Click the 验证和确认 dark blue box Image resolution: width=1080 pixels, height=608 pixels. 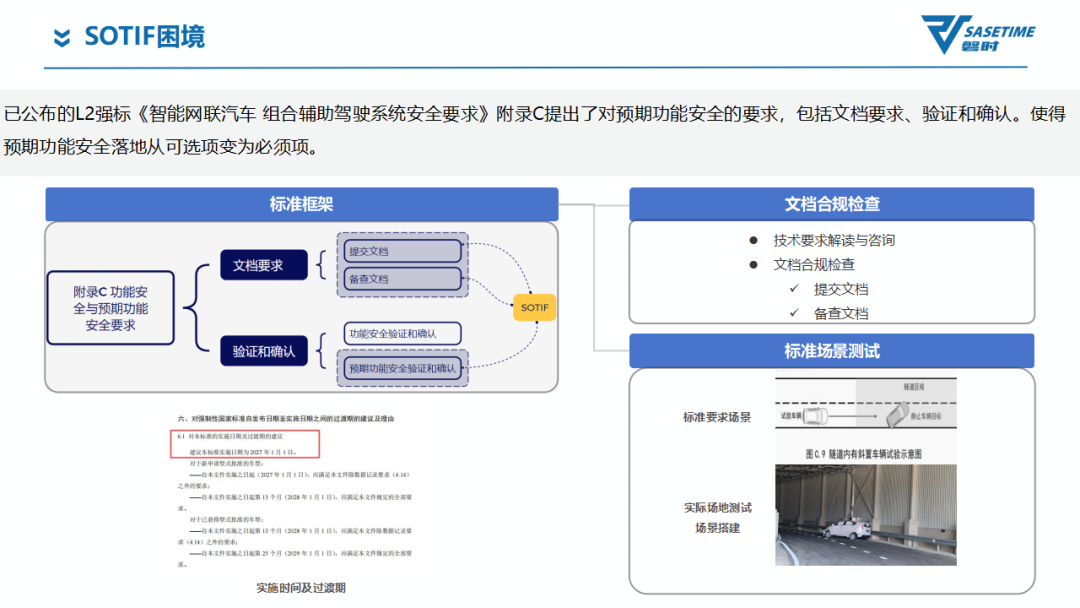point(264,351)
